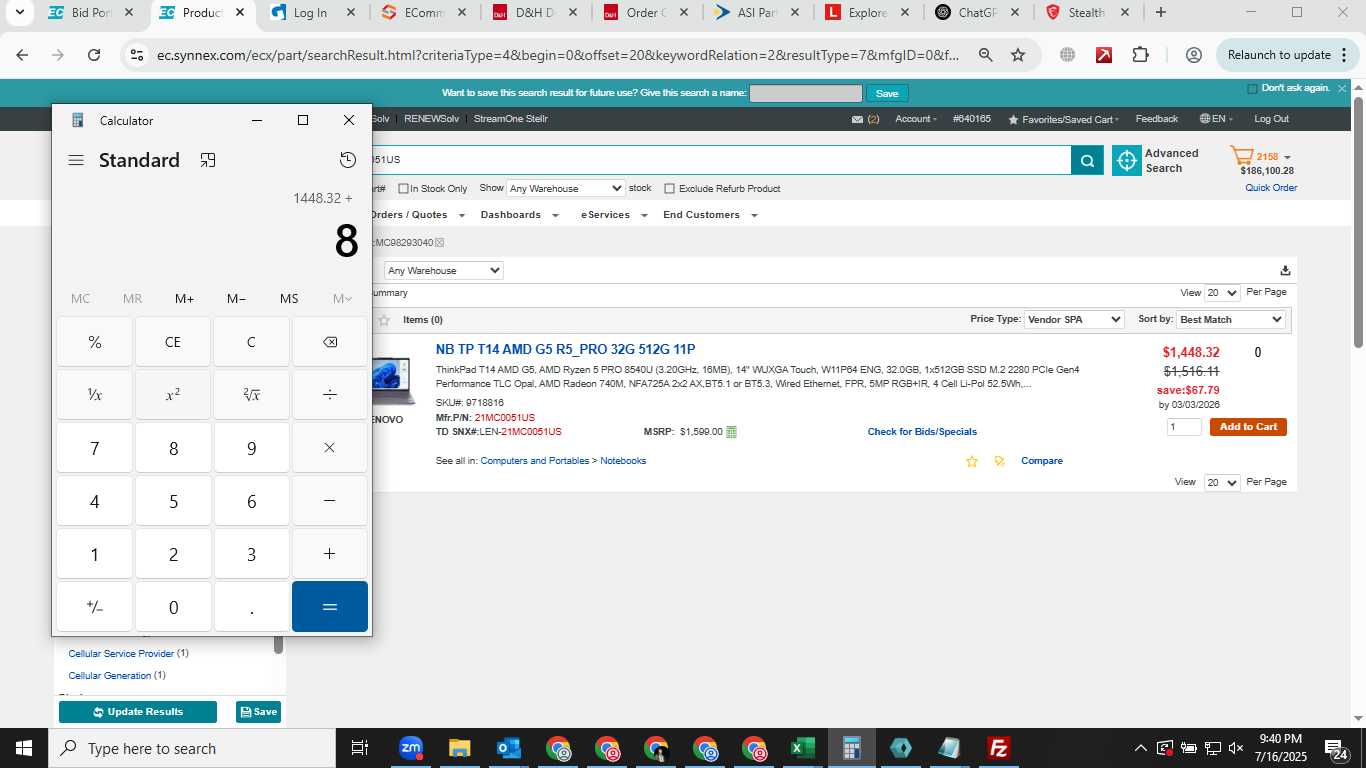The height and width of the screenshot is (768, 1366).
Task: Open the End Customers menu
Action: coord(710,215)
